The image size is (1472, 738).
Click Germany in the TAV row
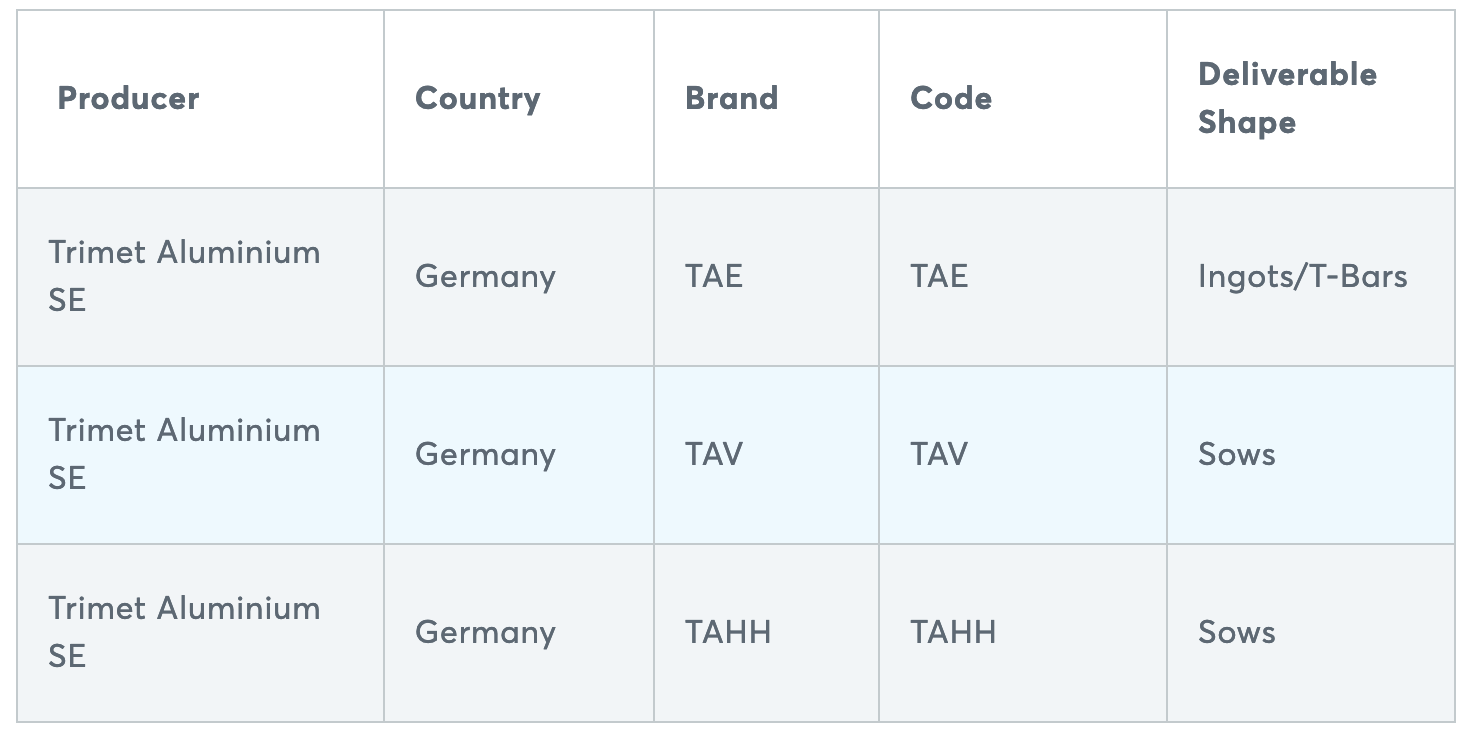tap(485, 455)
